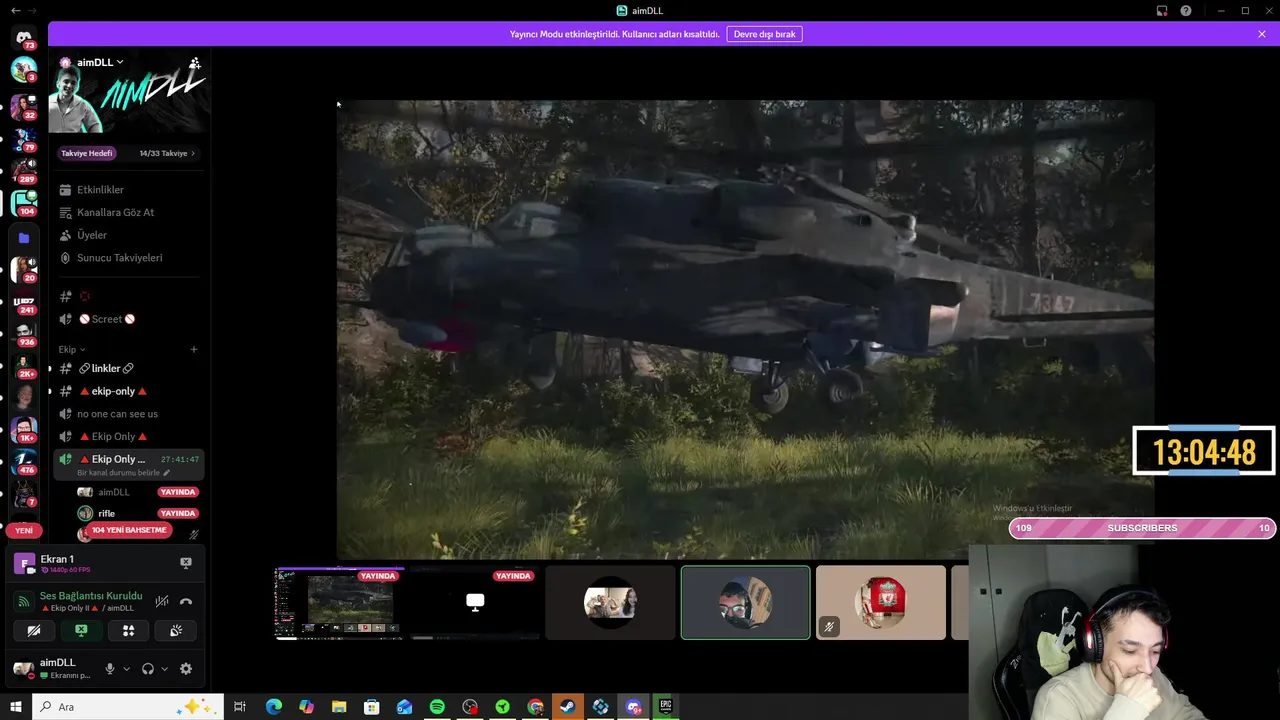Stop streaming via Ekran 1 monitor icon
Image resolution: width=1280 pixels, height=720 pixels.
pyautogui.click(x=186, y=563)
